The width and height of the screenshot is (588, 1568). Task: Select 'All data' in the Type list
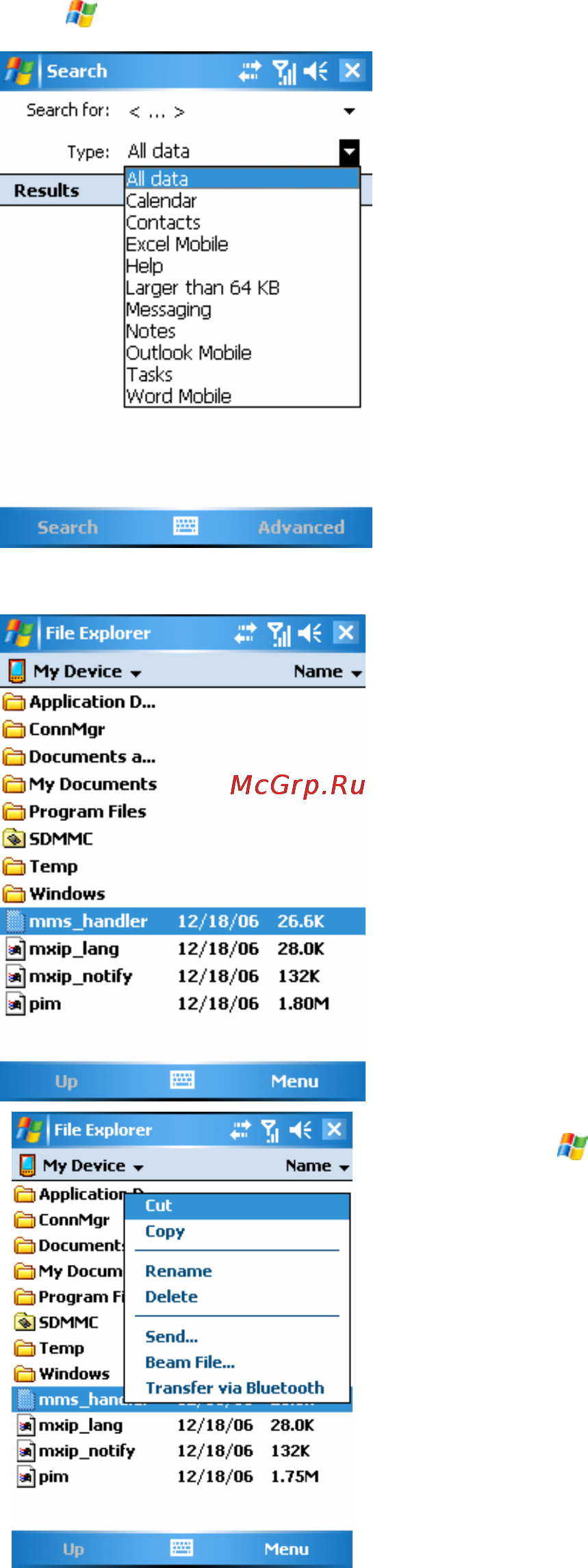[242, 179]
